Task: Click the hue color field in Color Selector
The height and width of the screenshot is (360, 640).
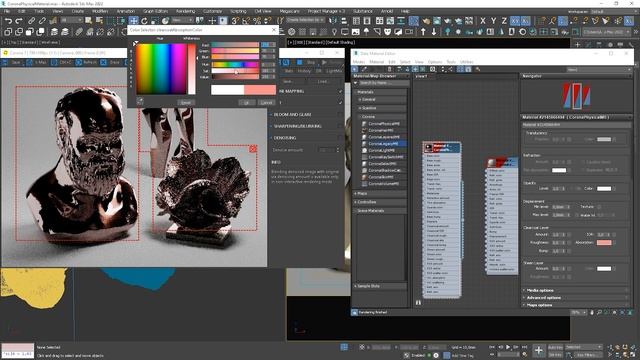Action: 162,69
